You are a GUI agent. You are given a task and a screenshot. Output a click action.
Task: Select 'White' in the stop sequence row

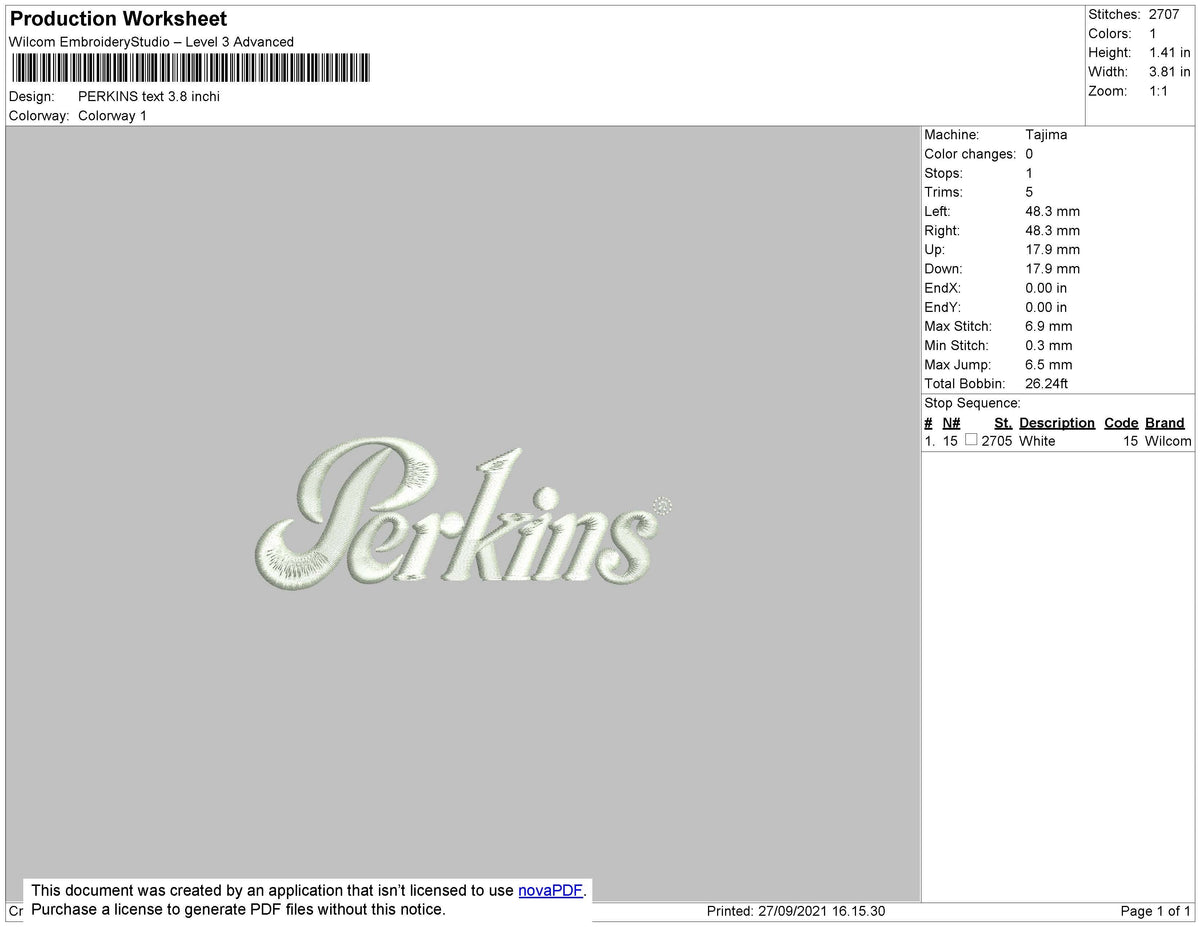pyautogui.click(x=1037, y=441)
